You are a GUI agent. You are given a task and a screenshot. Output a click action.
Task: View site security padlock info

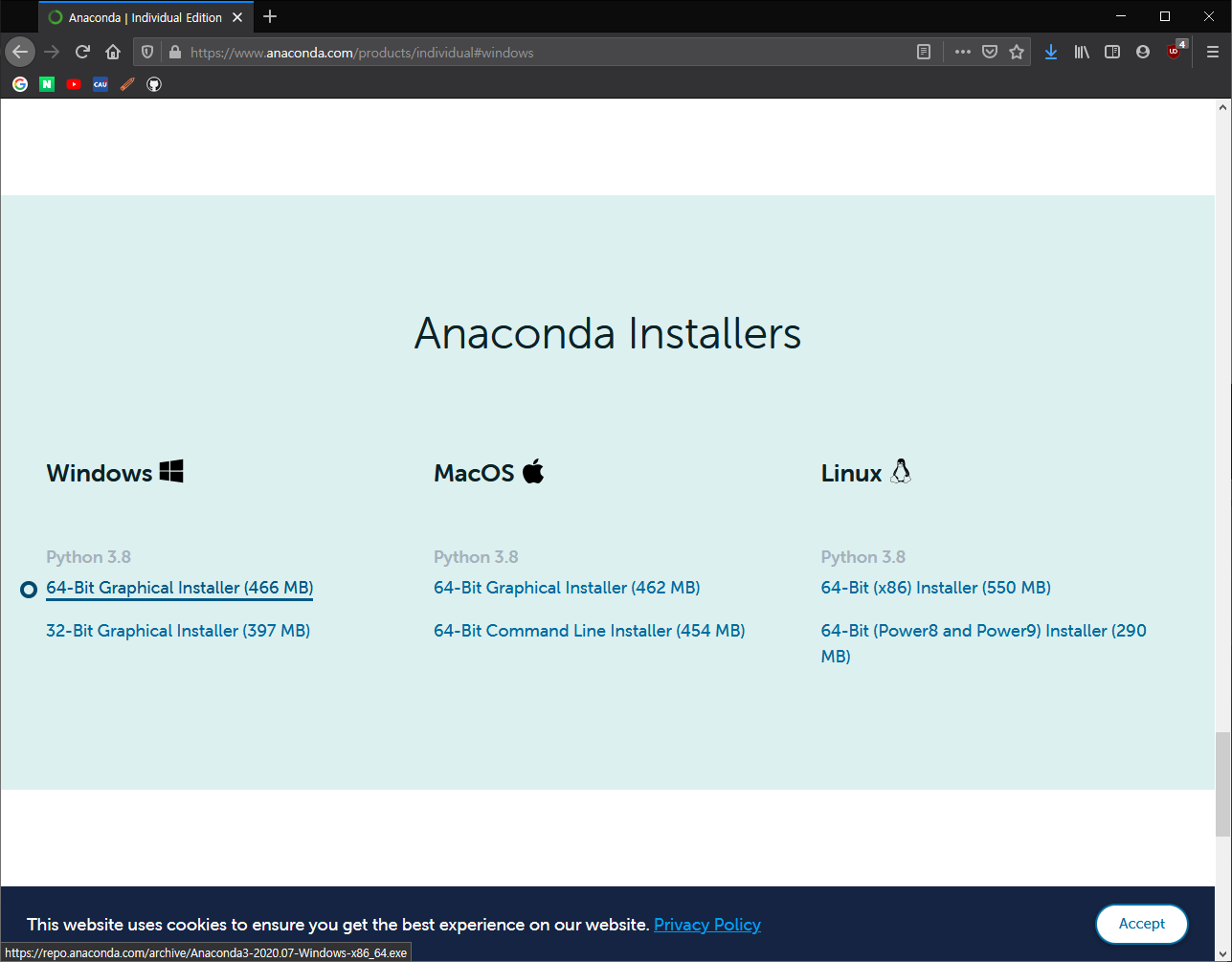tap(173, 52)
